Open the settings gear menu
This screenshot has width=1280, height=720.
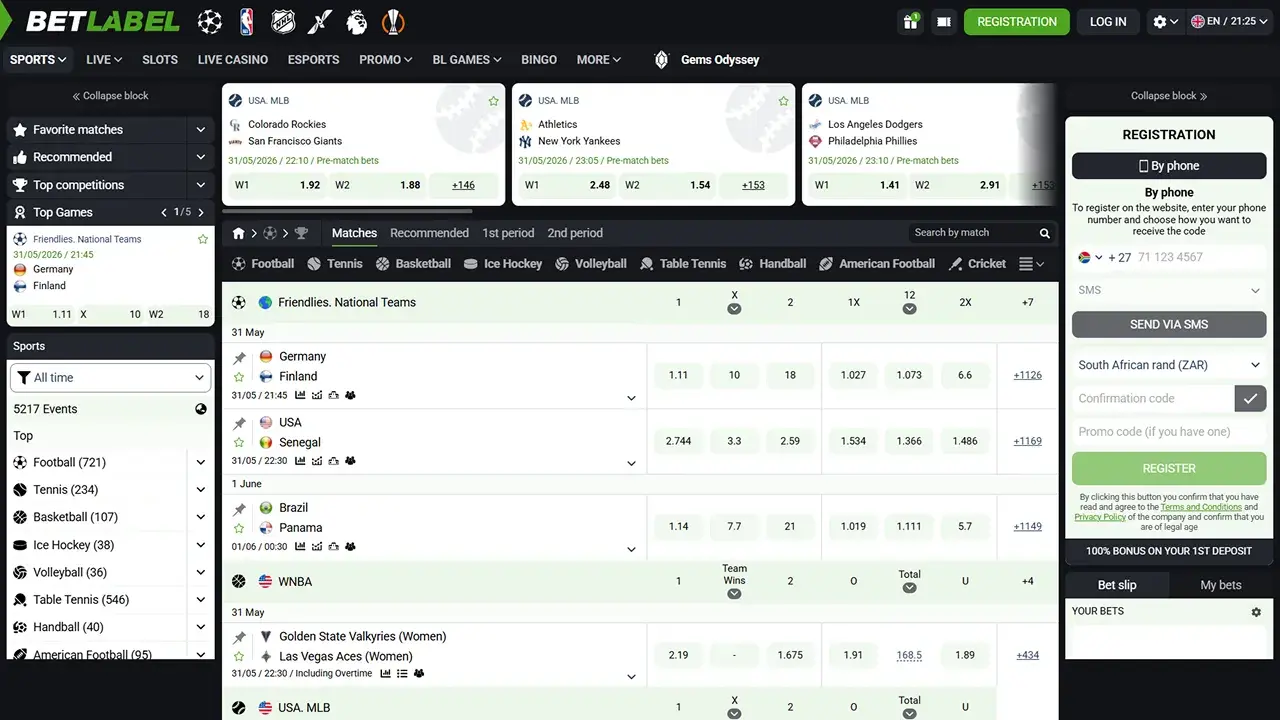[x=1165, y=21]
